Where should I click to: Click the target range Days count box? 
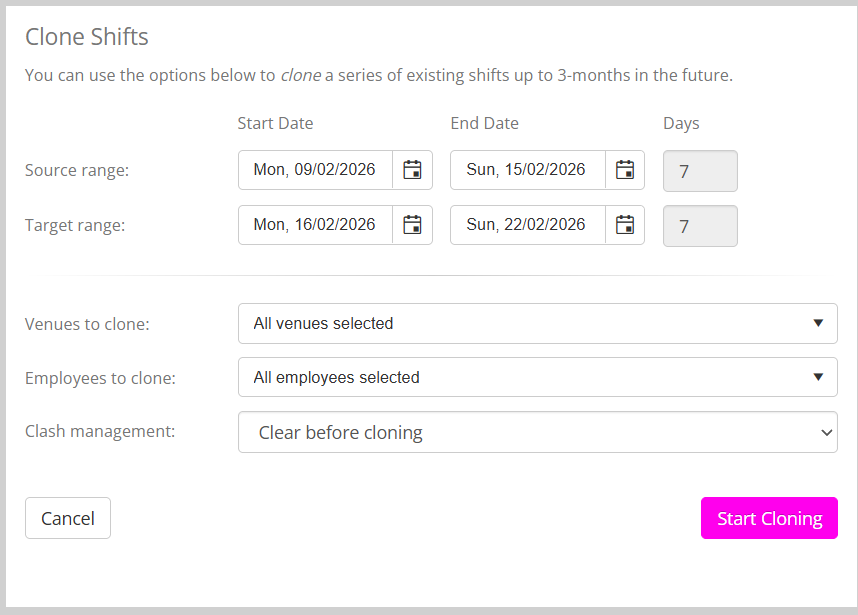tap(700, 226)
